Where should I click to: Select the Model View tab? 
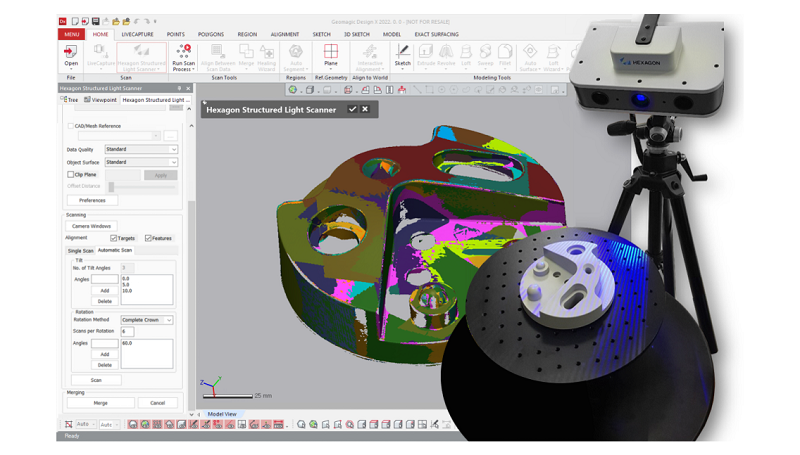222,414
